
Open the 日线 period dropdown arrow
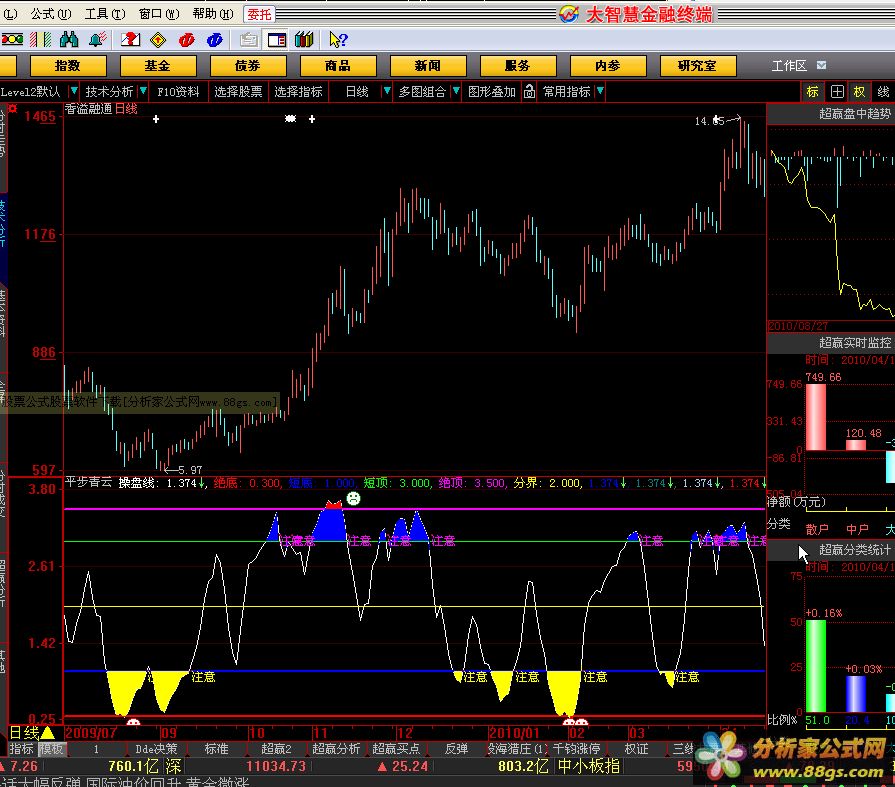[386, 91]
